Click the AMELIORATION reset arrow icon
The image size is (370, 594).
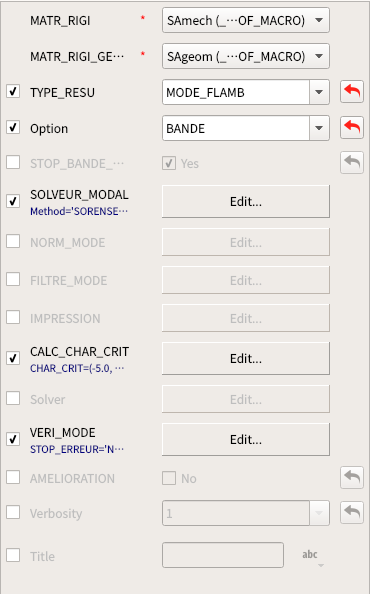[x=352, y=478]
